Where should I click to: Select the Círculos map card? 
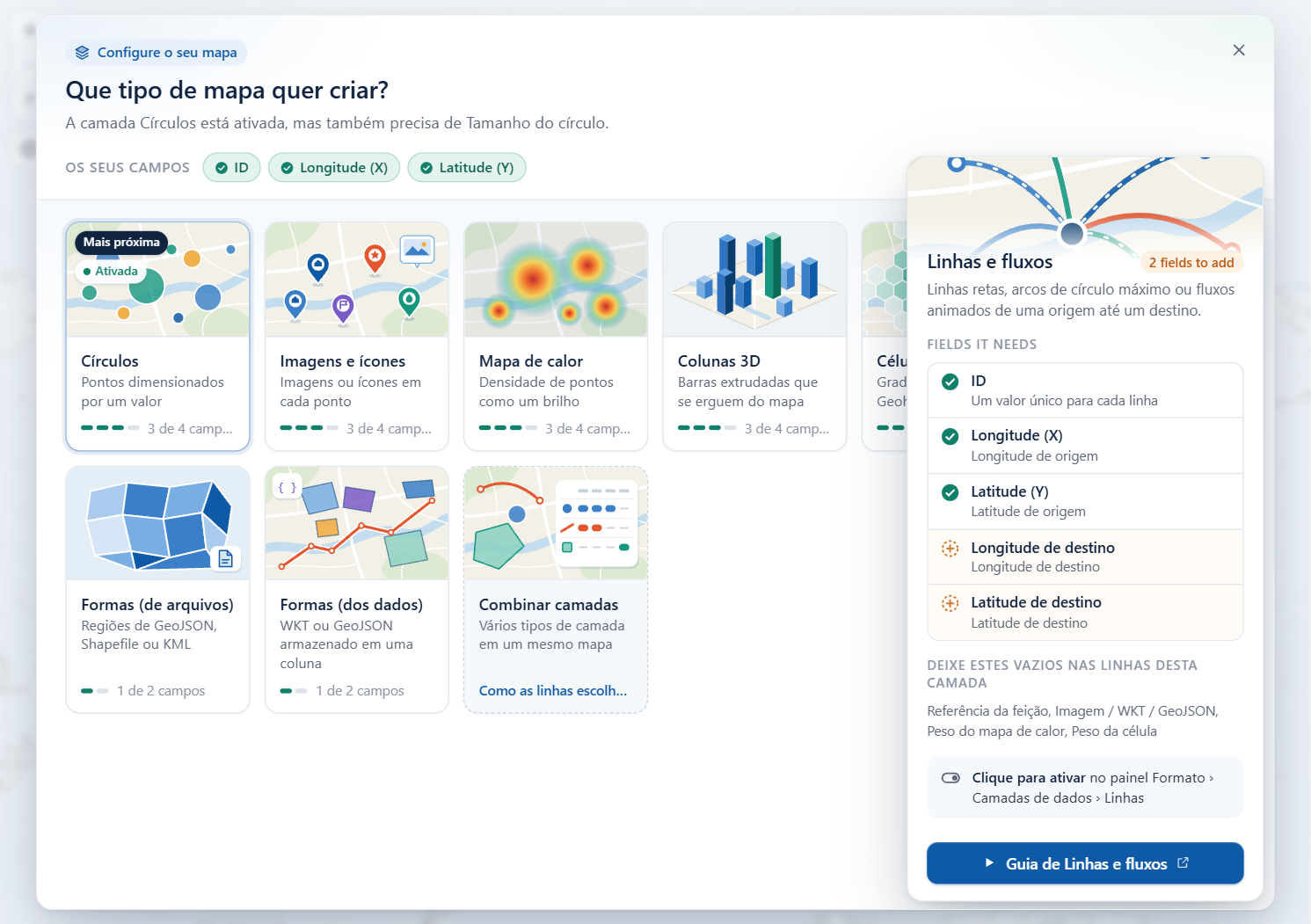pyautogui.click(x=158, y=336)
